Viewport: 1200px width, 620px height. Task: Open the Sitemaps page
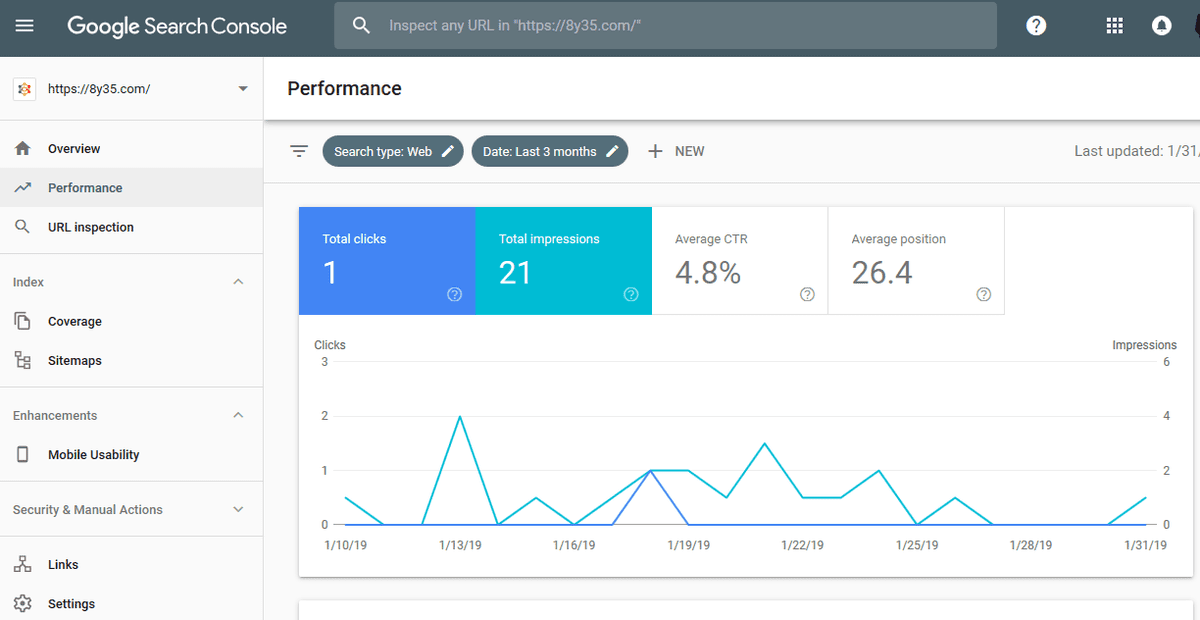75,361
